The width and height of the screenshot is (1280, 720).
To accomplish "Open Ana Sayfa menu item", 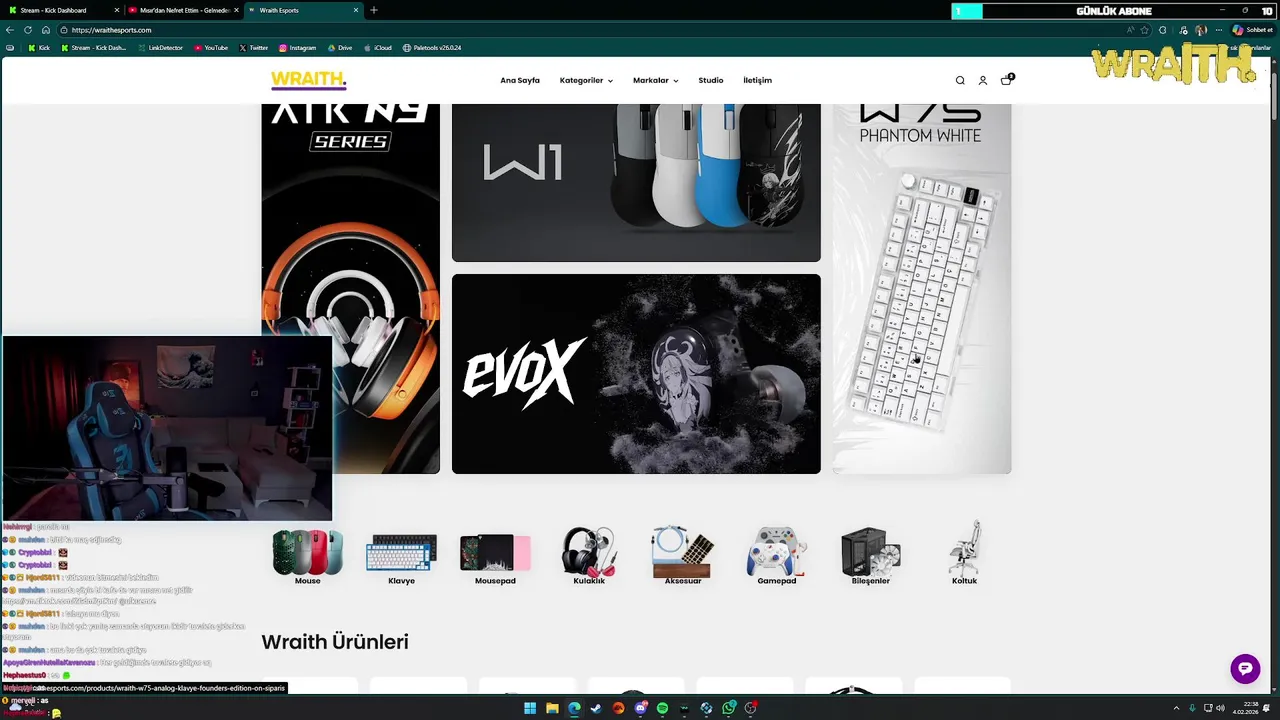I will (x=520, y=80).
